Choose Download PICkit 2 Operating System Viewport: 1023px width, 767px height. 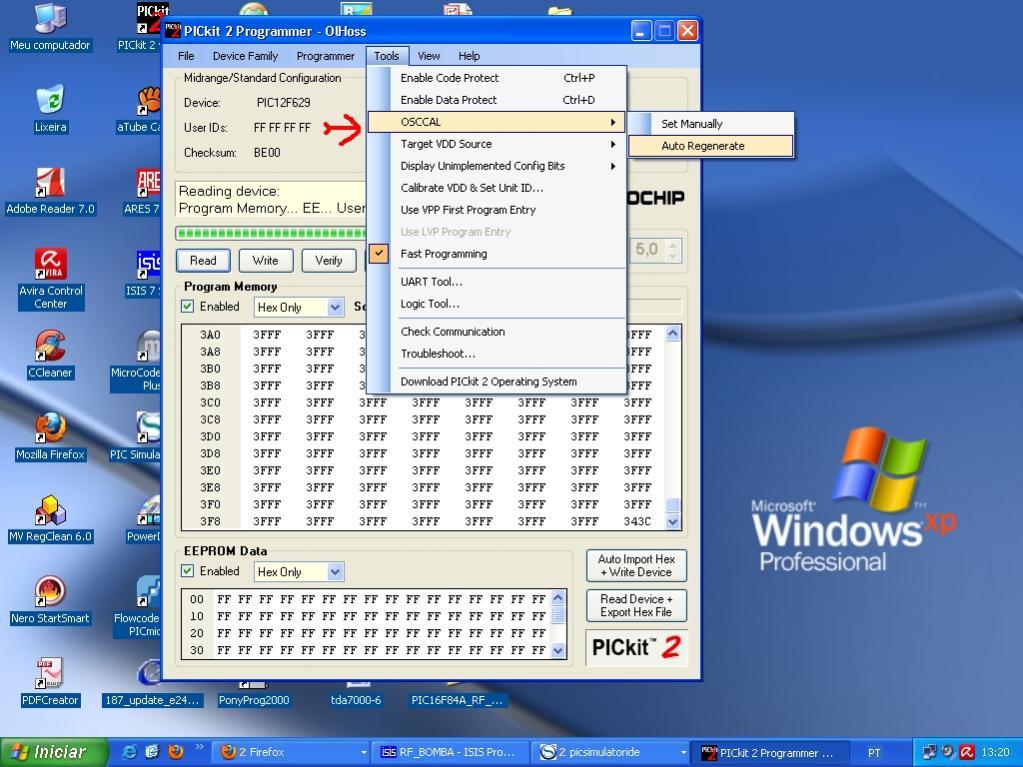[x=496, y=382]
